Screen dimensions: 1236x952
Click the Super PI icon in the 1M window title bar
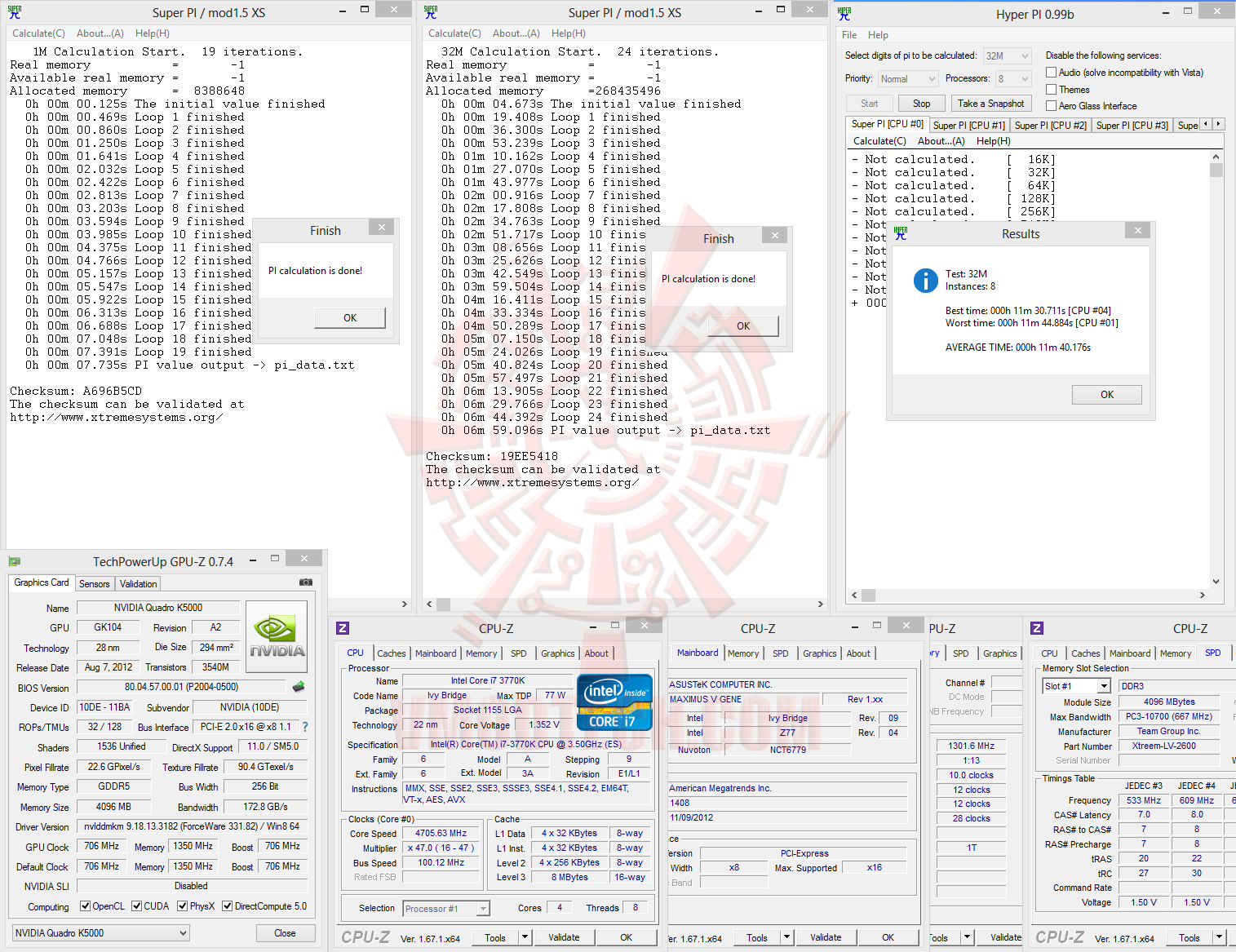pos(15,12)
